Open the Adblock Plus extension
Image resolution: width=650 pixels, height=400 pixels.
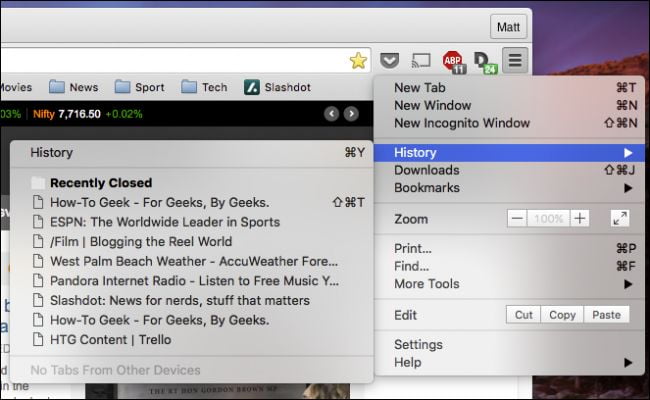454,62
